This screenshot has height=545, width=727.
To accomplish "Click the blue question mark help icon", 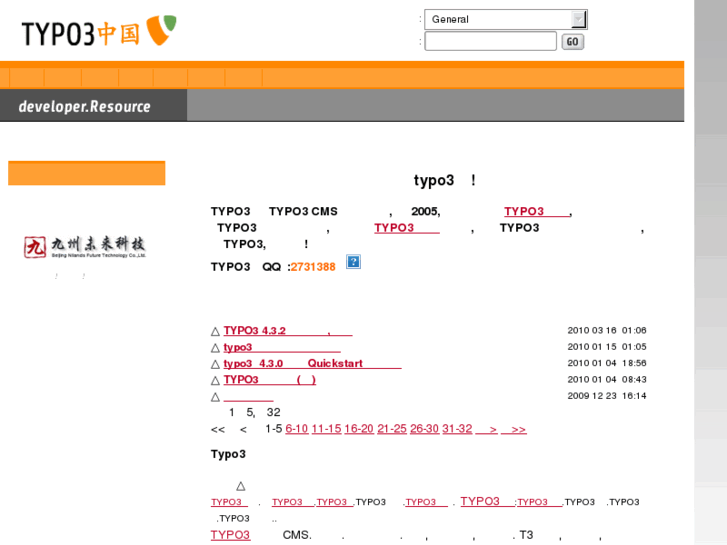I will click(353, 262).
